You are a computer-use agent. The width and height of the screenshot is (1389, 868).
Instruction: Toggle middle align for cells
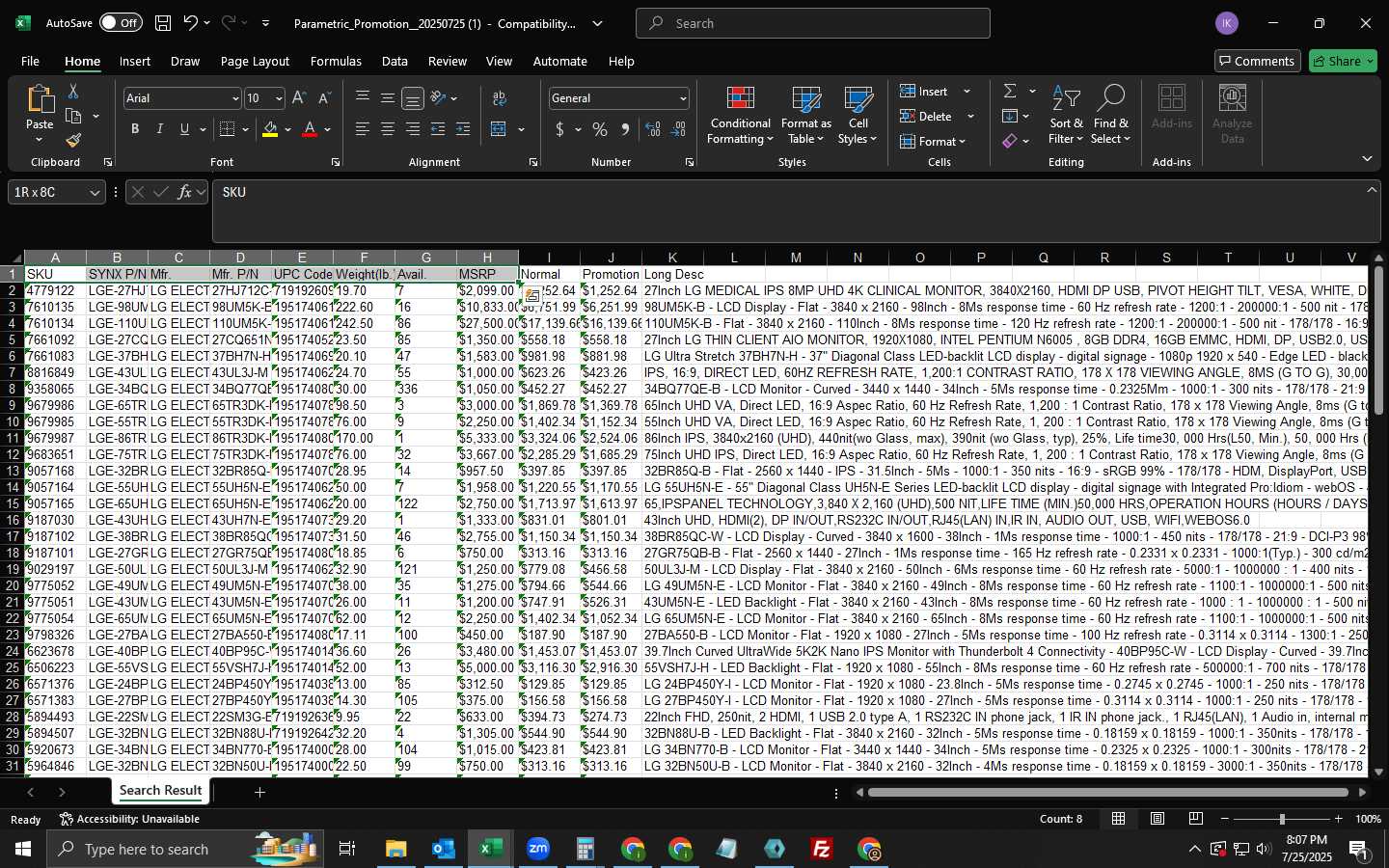[x=388, y=98]
